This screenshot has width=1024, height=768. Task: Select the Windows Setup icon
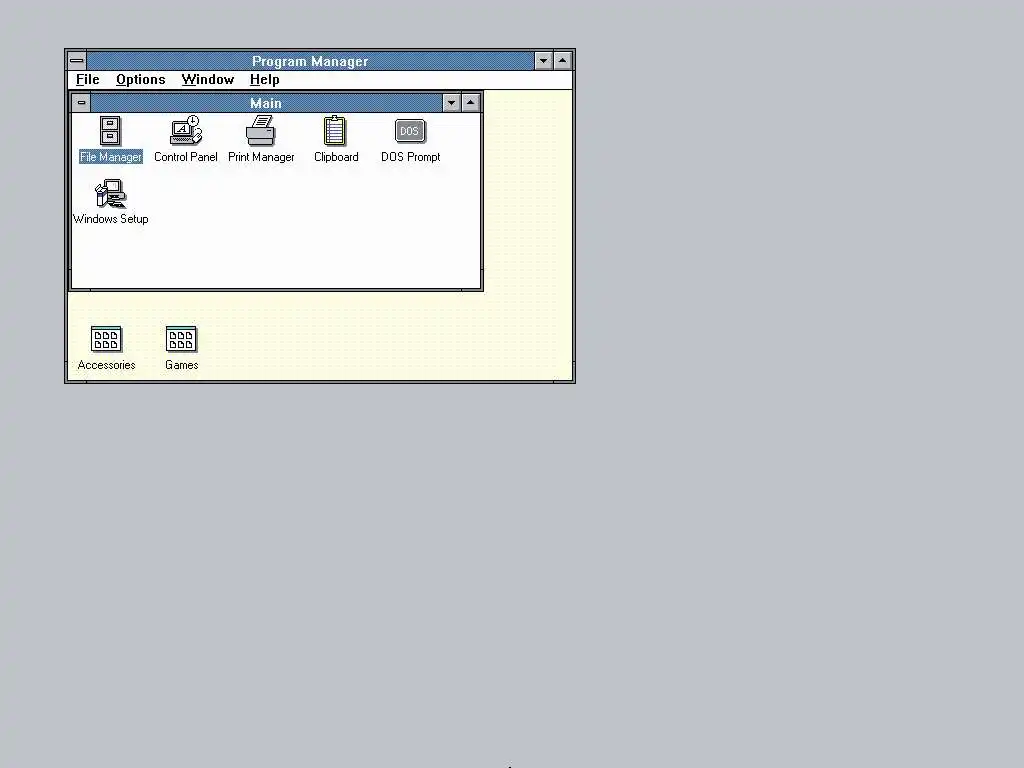110,194
